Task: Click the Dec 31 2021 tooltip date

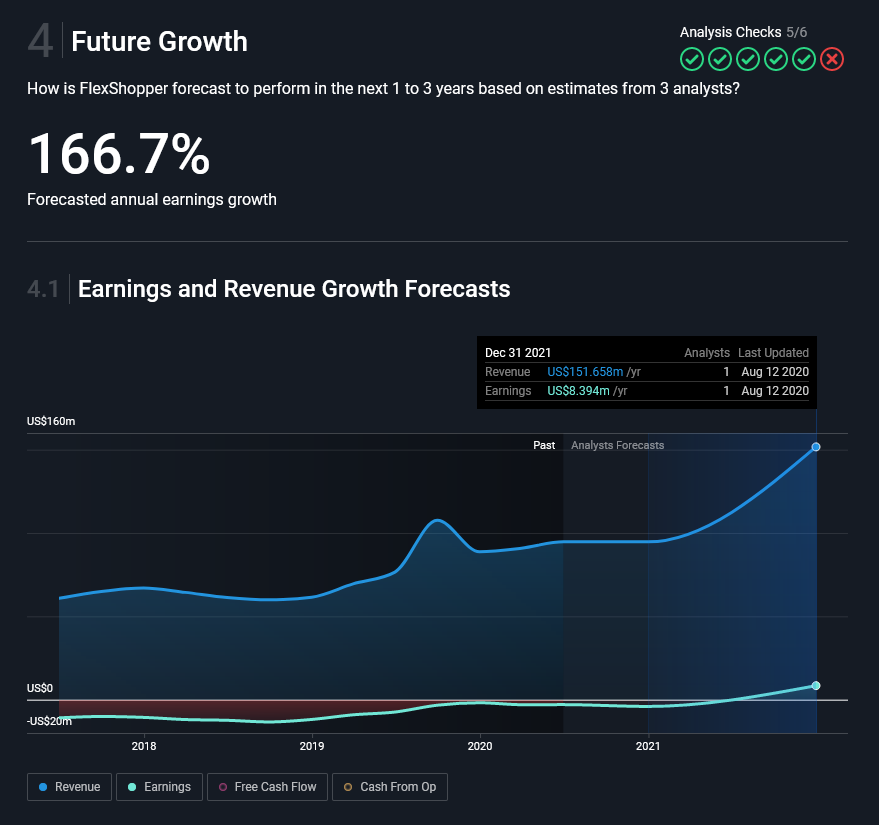Action: click(518, 353)
